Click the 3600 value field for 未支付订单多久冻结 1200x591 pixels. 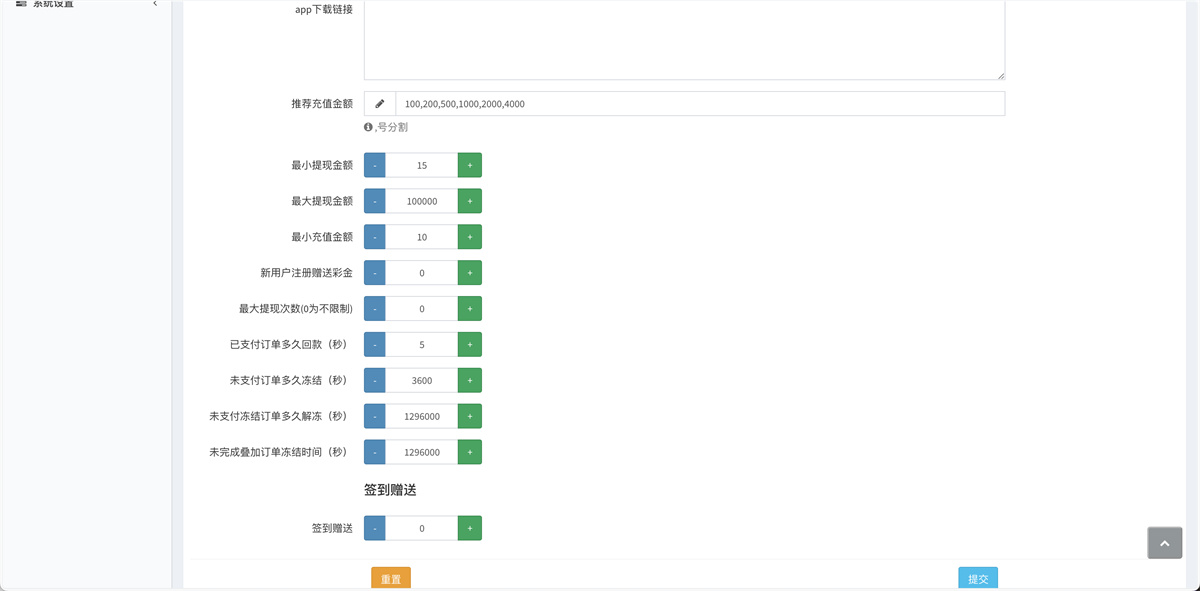[421, 380]
